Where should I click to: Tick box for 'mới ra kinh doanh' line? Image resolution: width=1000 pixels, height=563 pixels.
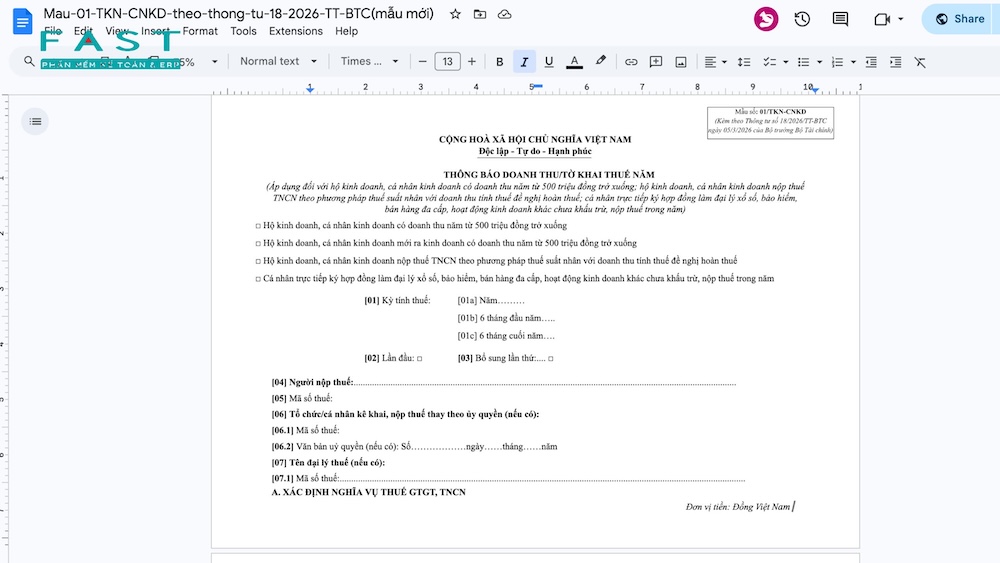[258, 244]
